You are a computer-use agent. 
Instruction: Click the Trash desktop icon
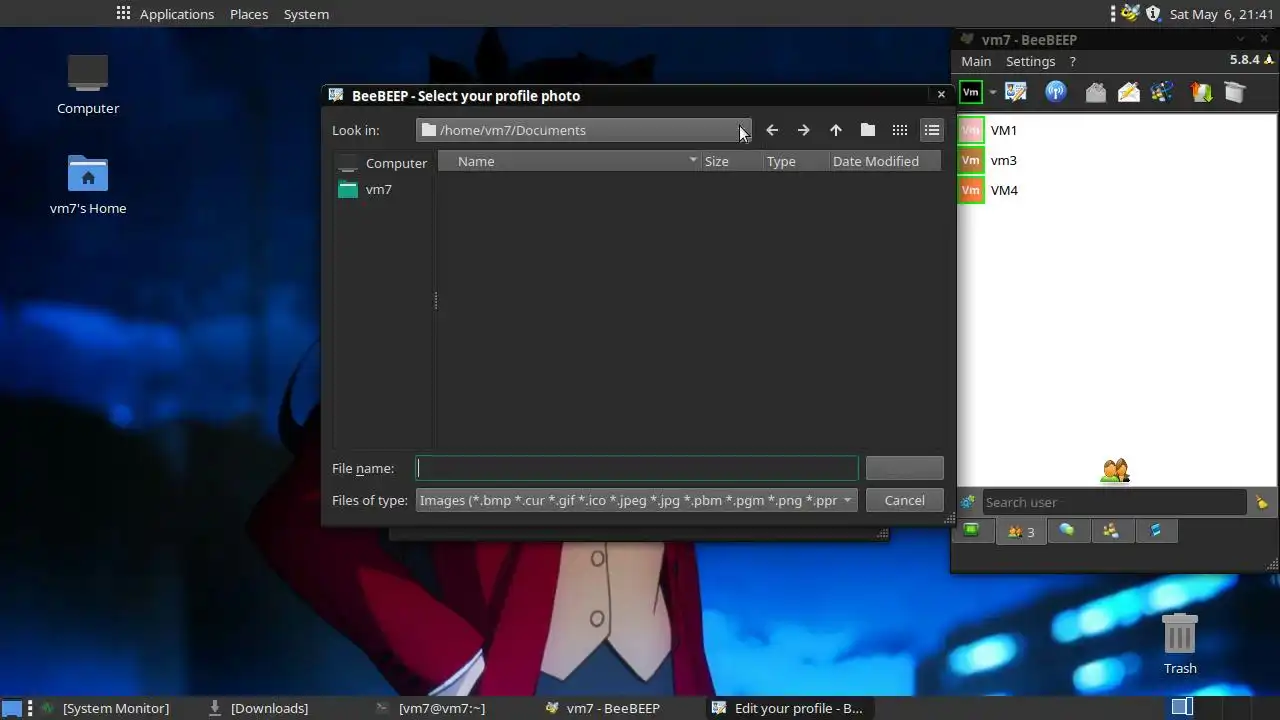1180,644
